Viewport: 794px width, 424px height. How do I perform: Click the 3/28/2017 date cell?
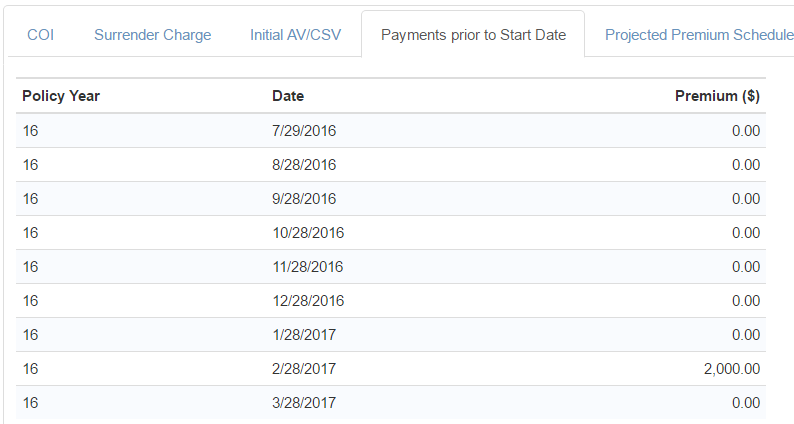pyautogui.click(x=304, y=402)
